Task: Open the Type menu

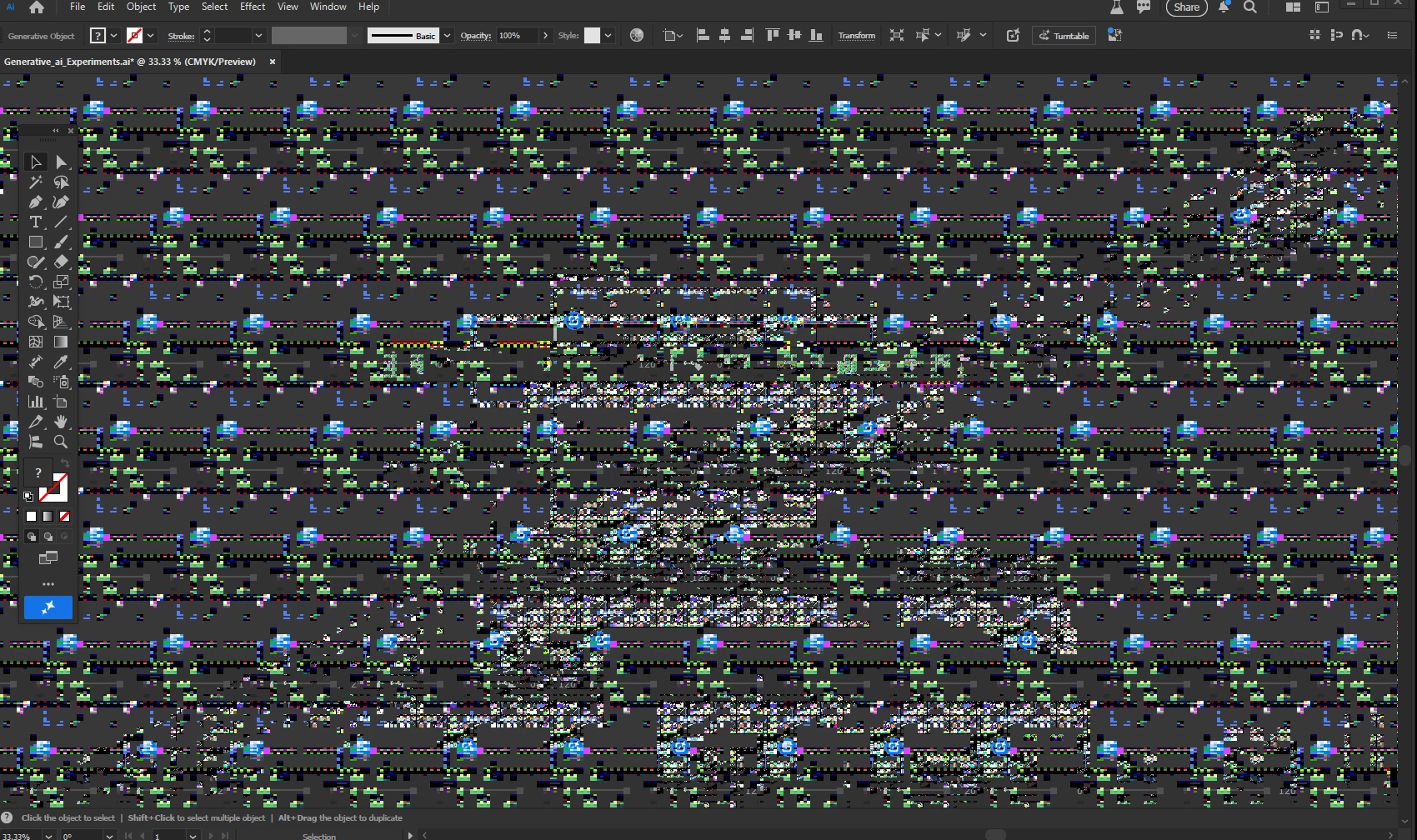Action: [x=178, y=7]
